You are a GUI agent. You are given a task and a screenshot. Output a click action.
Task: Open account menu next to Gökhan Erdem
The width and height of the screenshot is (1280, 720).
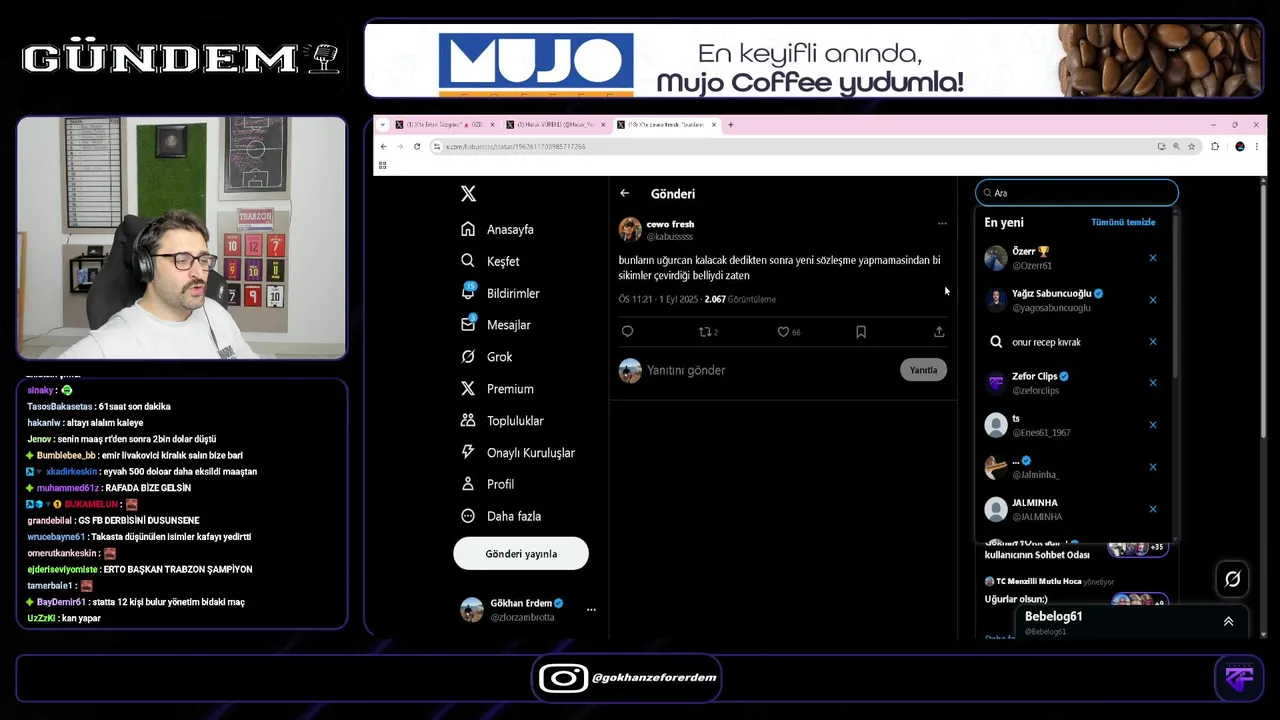(591, 610)
